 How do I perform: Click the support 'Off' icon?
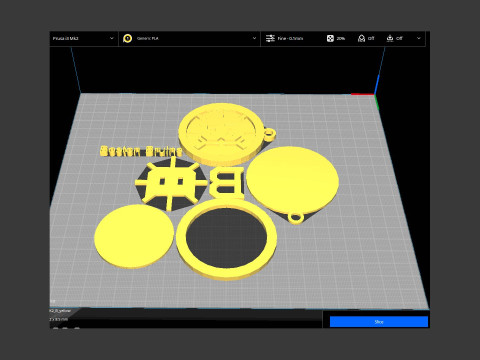pos(361,38)
